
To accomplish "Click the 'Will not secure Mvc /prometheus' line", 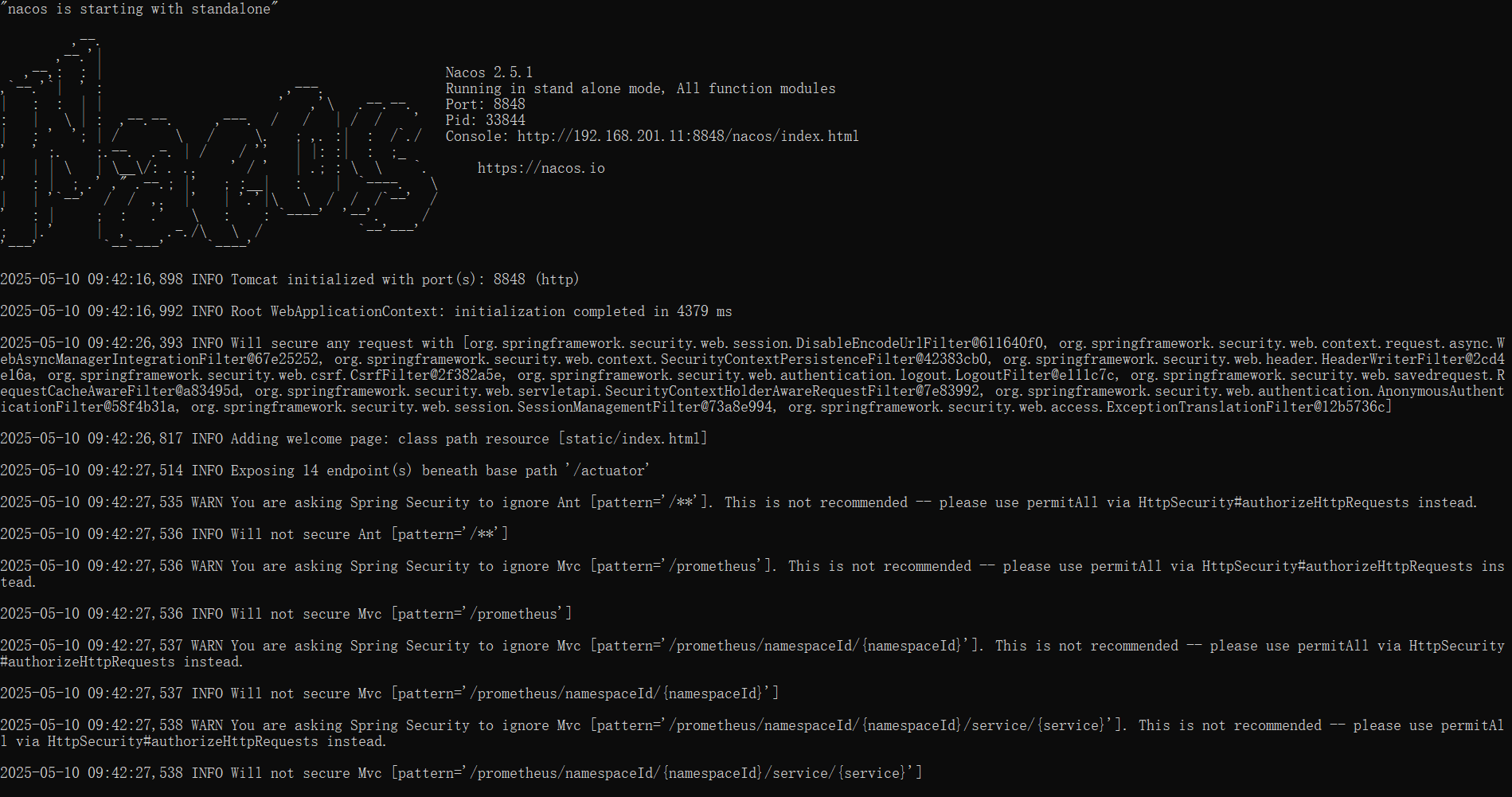I will (x=286, y=614).
